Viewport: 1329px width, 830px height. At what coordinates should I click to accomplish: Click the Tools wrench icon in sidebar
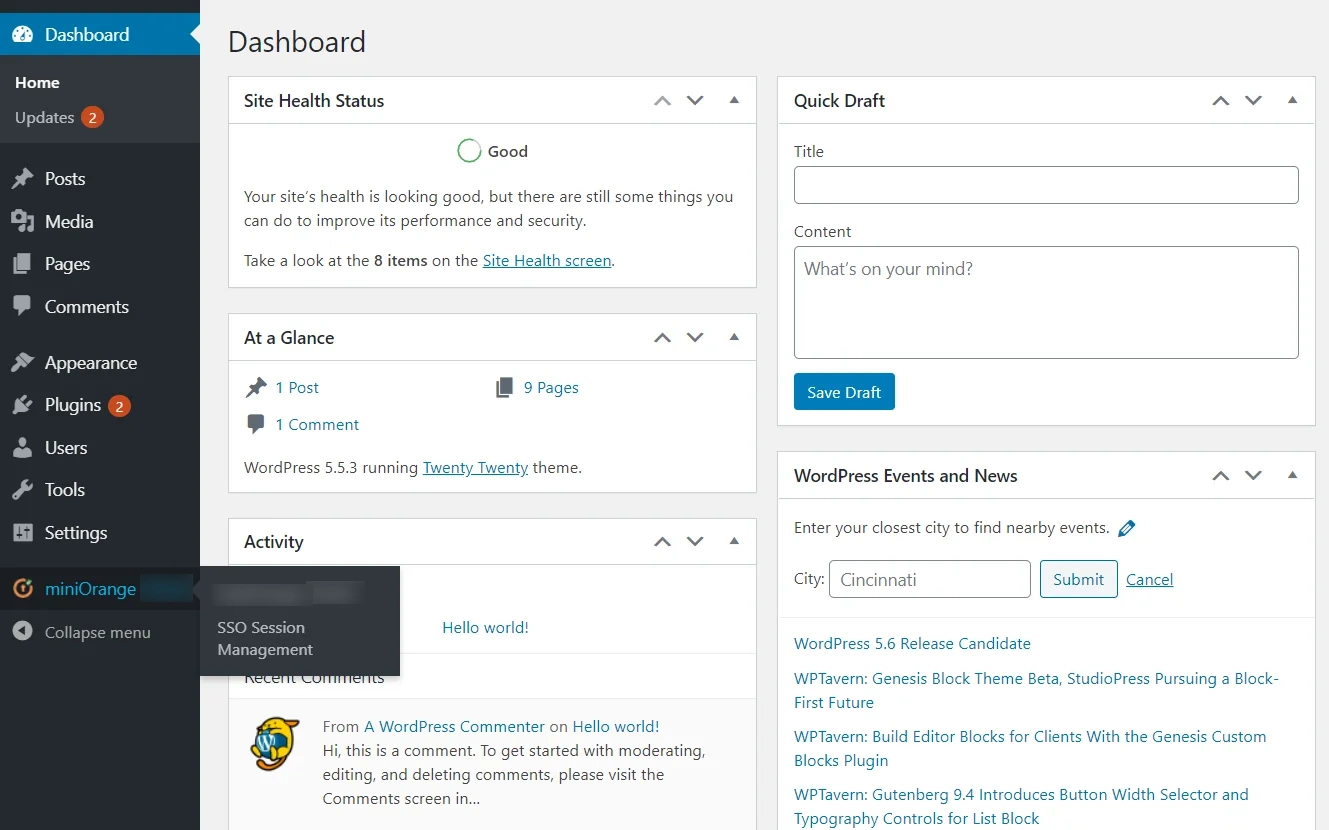click(x=22, y=490)
